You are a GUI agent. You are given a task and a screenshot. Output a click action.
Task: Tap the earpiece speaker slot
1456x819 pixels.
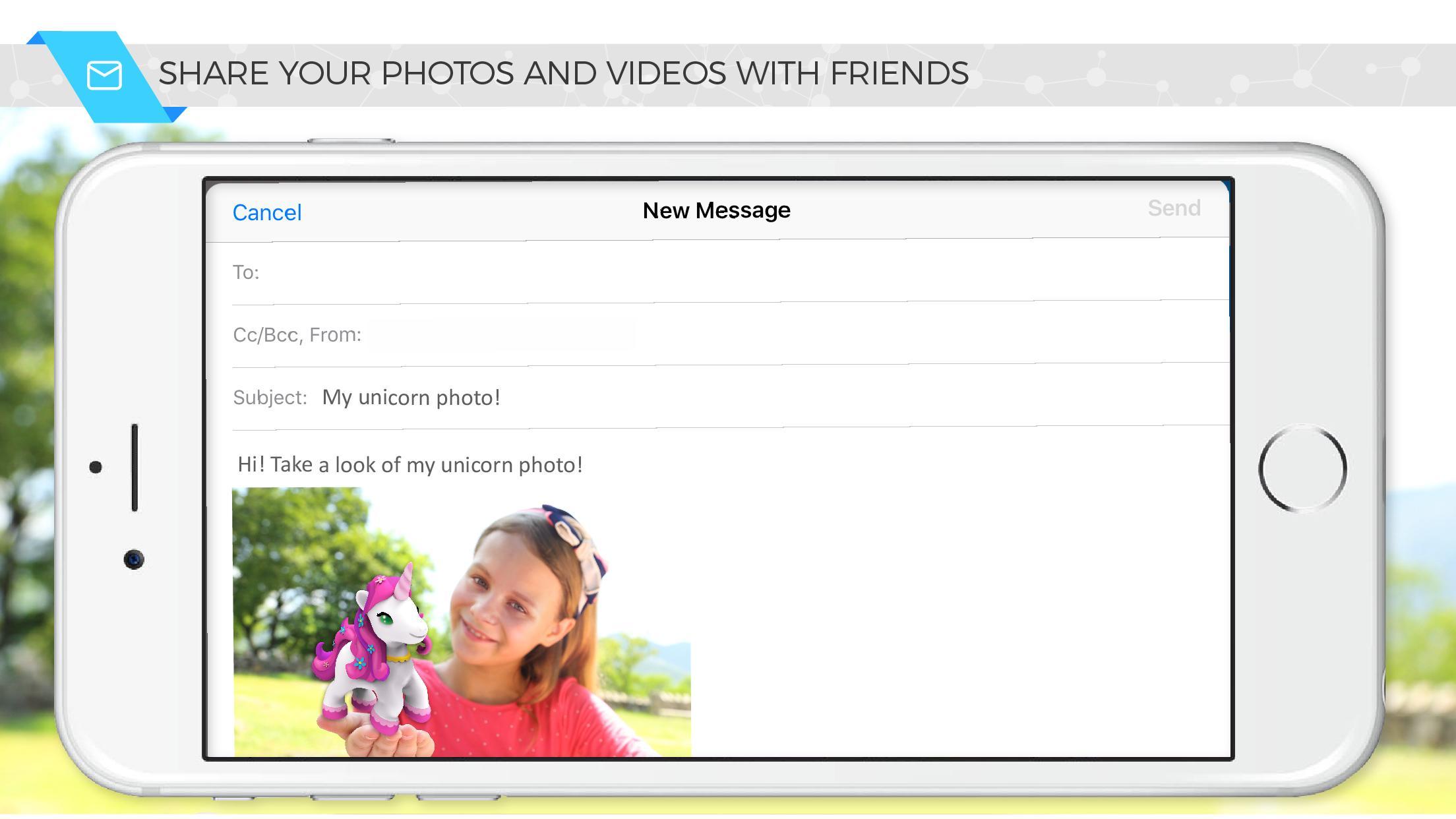[135, 468]
